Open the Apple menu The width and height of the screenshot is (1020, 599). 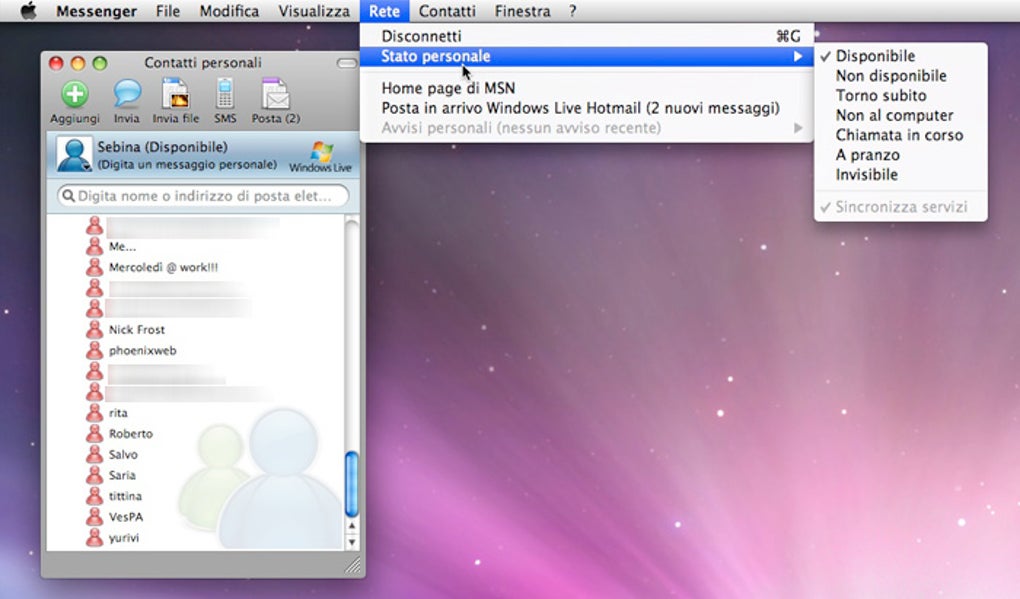[x=28, y=11]
